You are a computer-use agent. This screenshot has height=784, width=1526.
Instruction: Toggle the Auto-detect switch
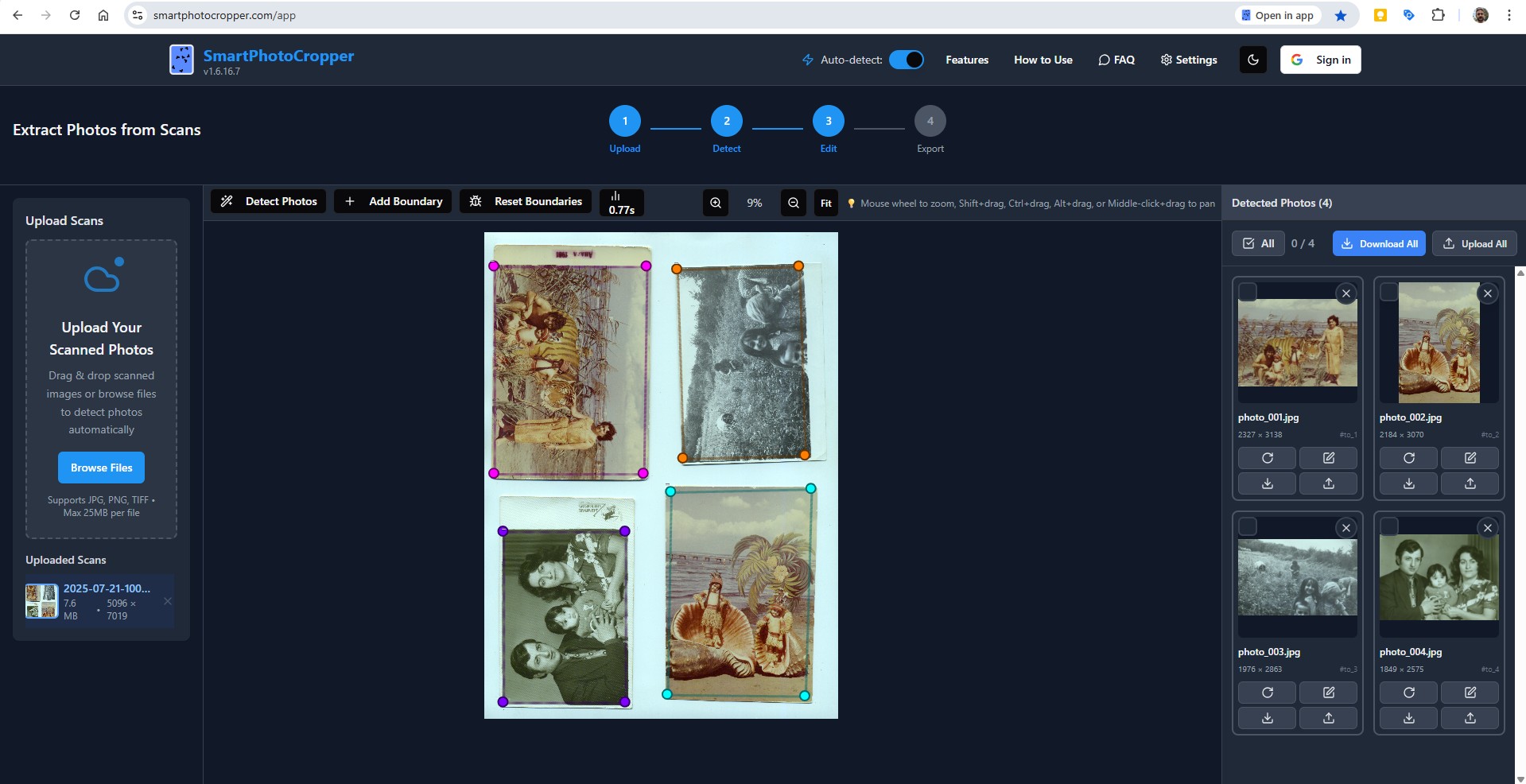point(906,60)
